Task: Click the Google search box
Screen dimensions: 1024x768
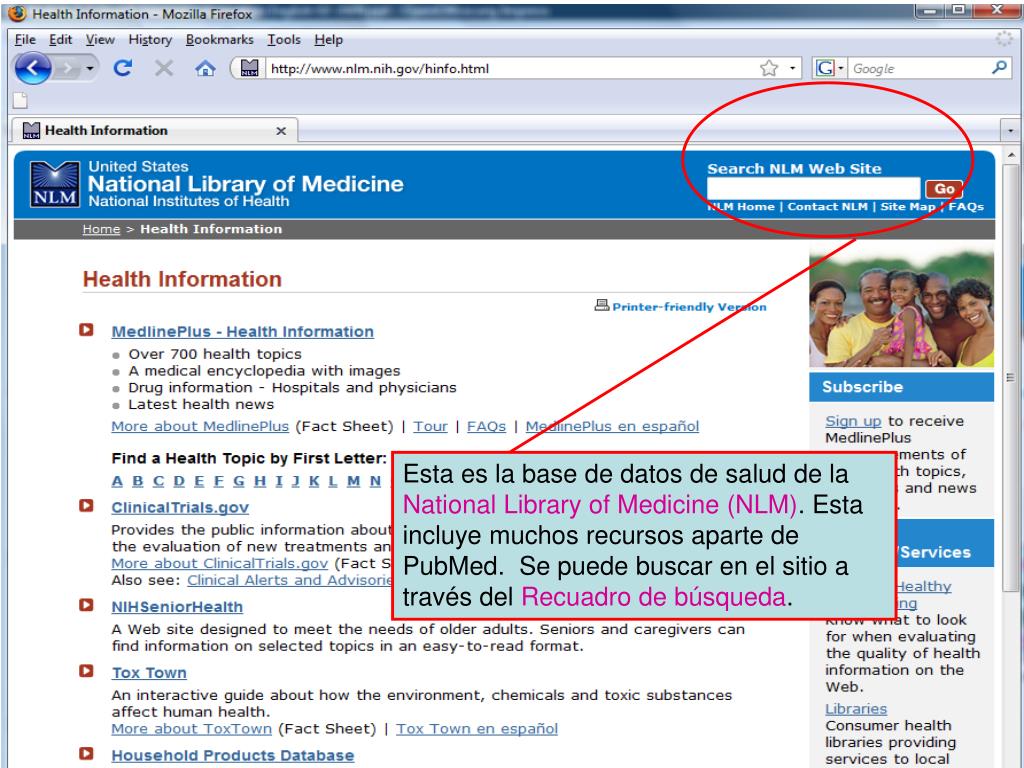Action: click(919, 68)
